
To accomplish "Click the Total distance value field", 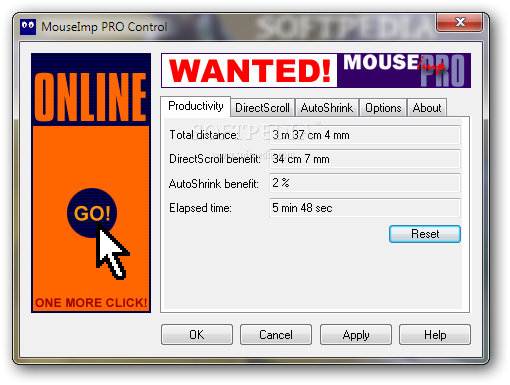I will (x=365, y=135).
